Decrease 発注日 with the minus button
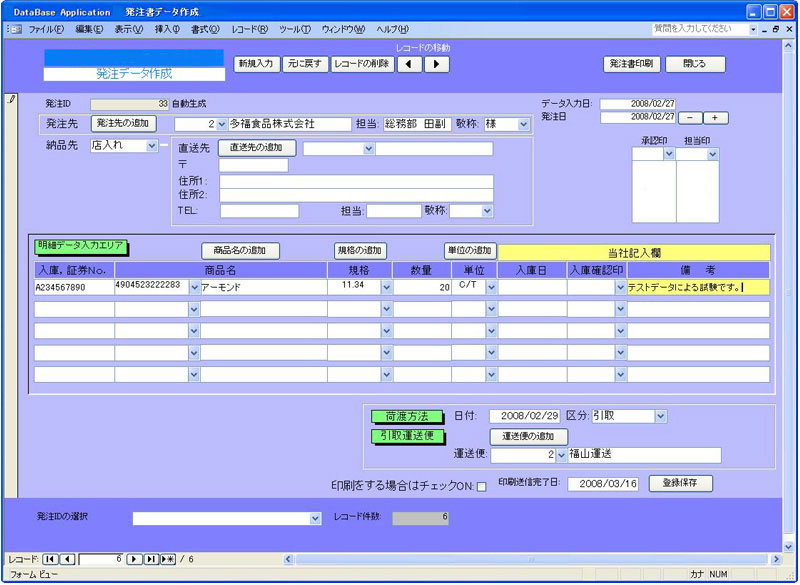Screen dimensions: 800x585 690,118
